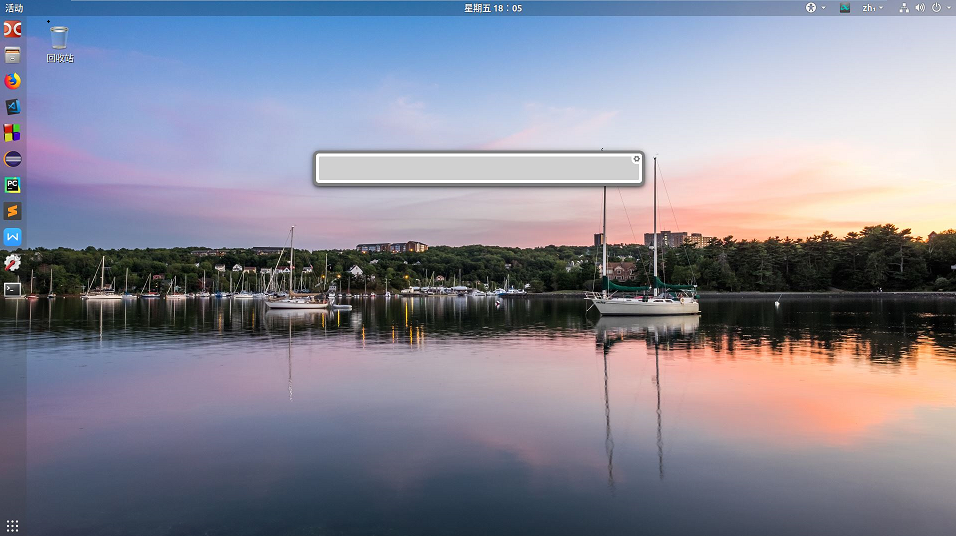Open the zh input source menu
Image resolution: width=956 pixels, height=536 pixels.
[872, 8]
